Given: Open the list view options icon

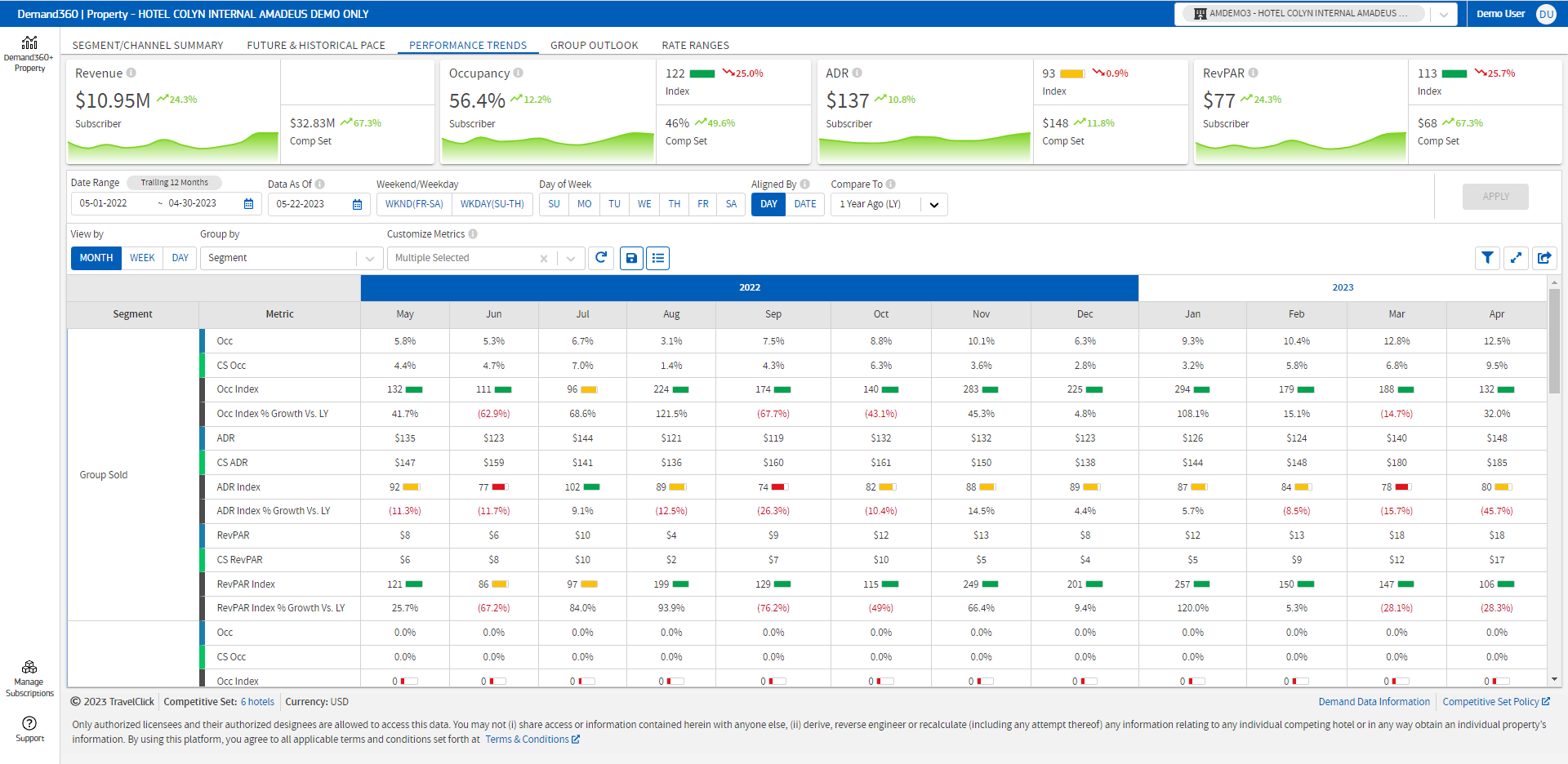Looking at the screenshot, I should (x=658, y=258).
